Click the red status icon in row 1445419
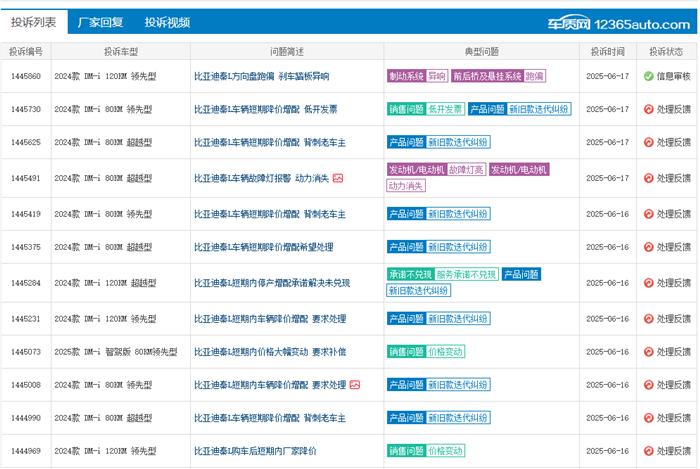 [x=649, y=214]
